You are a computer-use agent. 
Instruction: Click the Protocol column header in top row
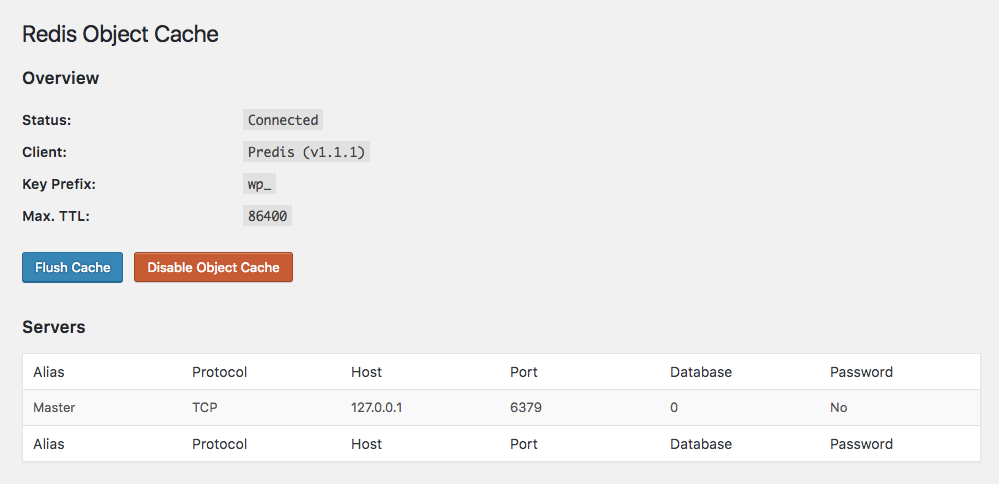(x=219, y=372)
